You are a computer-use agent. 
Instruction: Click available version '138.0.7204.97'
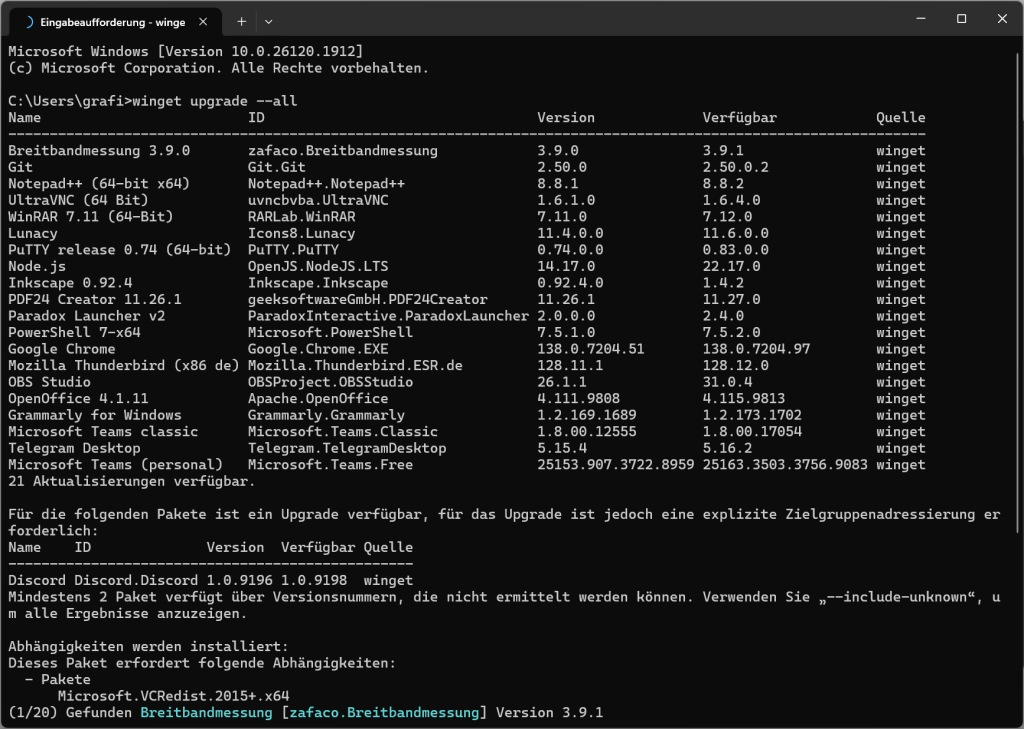pyautogui.click(x=756, y=349)
